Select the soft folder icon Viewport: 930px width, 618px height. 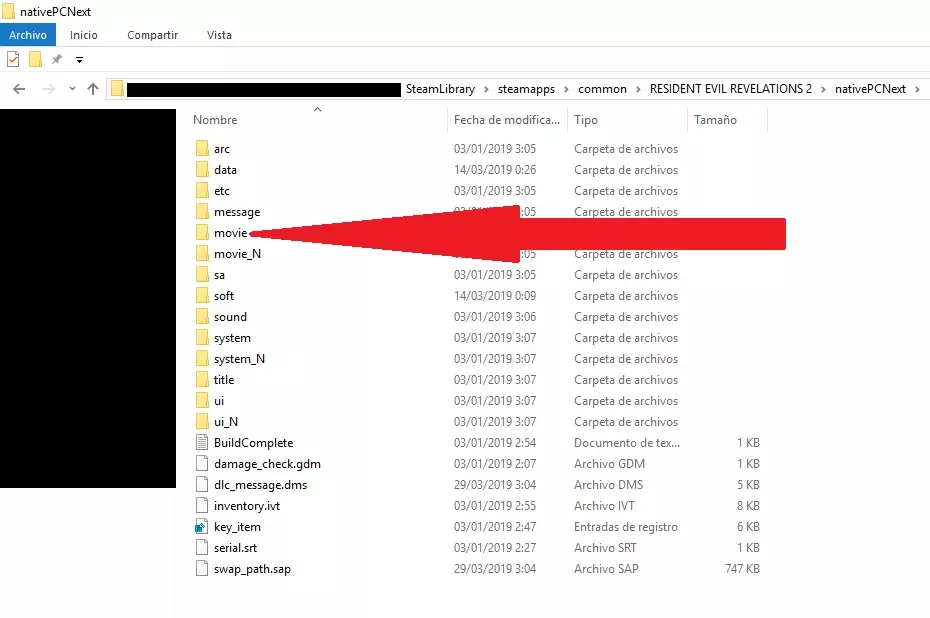pos(202,295)
